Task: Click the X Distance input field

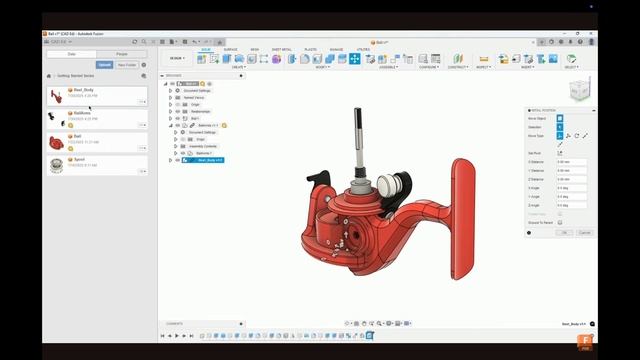Action: tap(571, 162)
